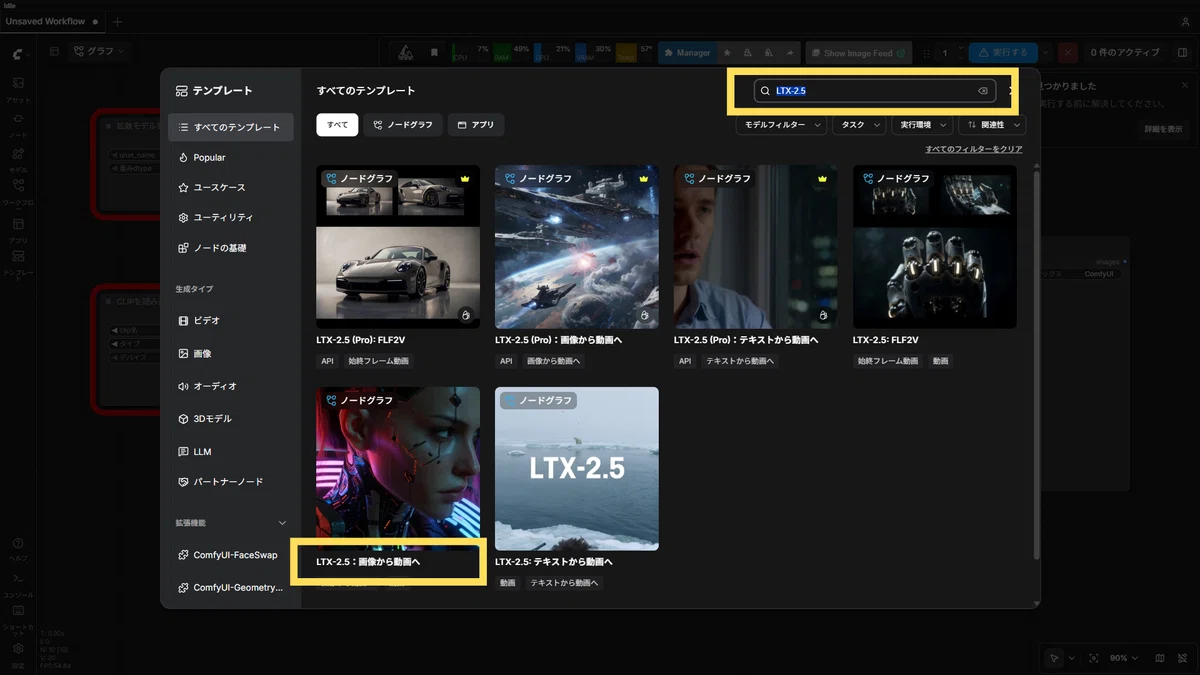Switch to the アプリ filter tab
This screenshot has height=675, width=1200.
click(x=476, y=125)
